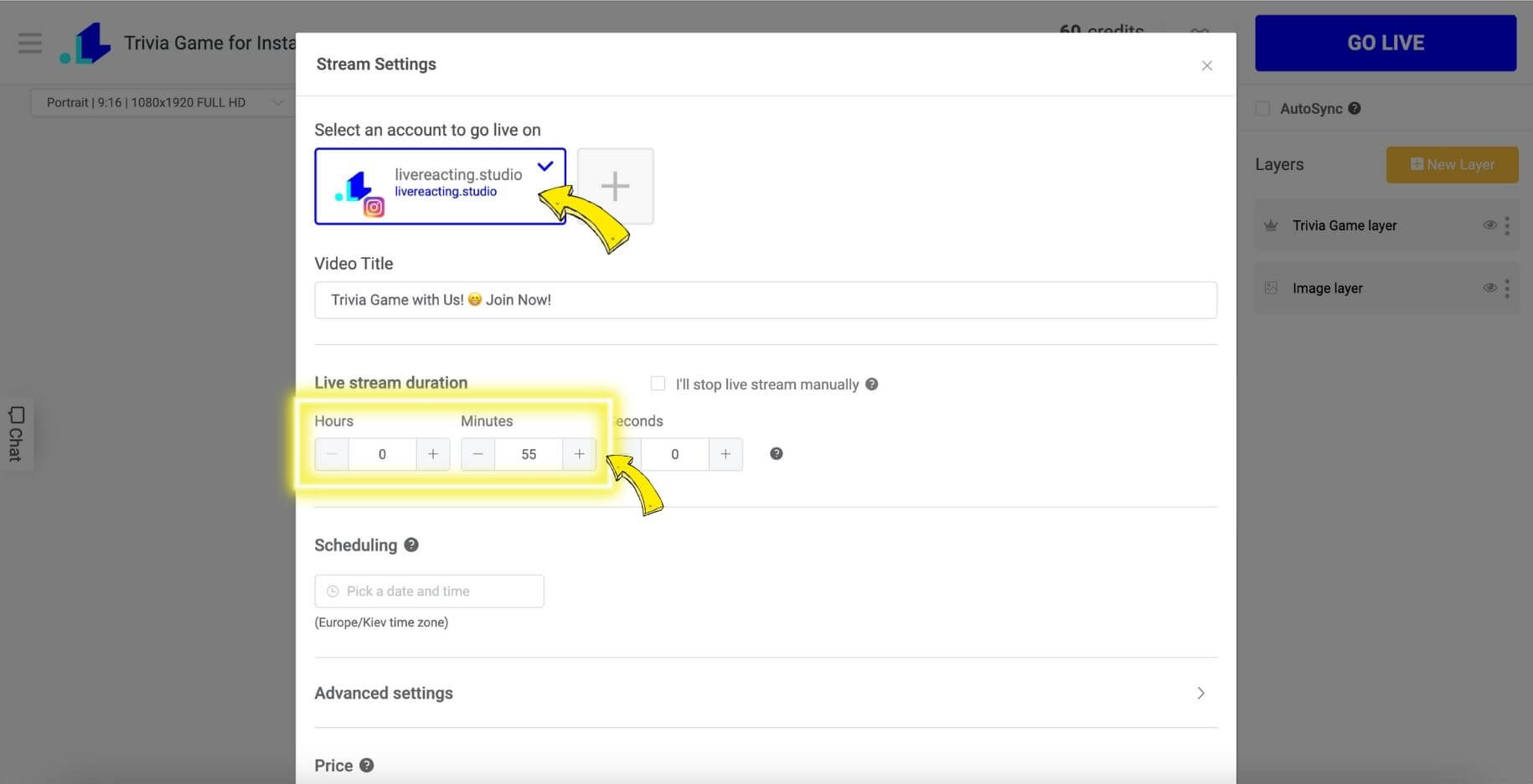Click the image icon on Image layer

[1271, 287]
